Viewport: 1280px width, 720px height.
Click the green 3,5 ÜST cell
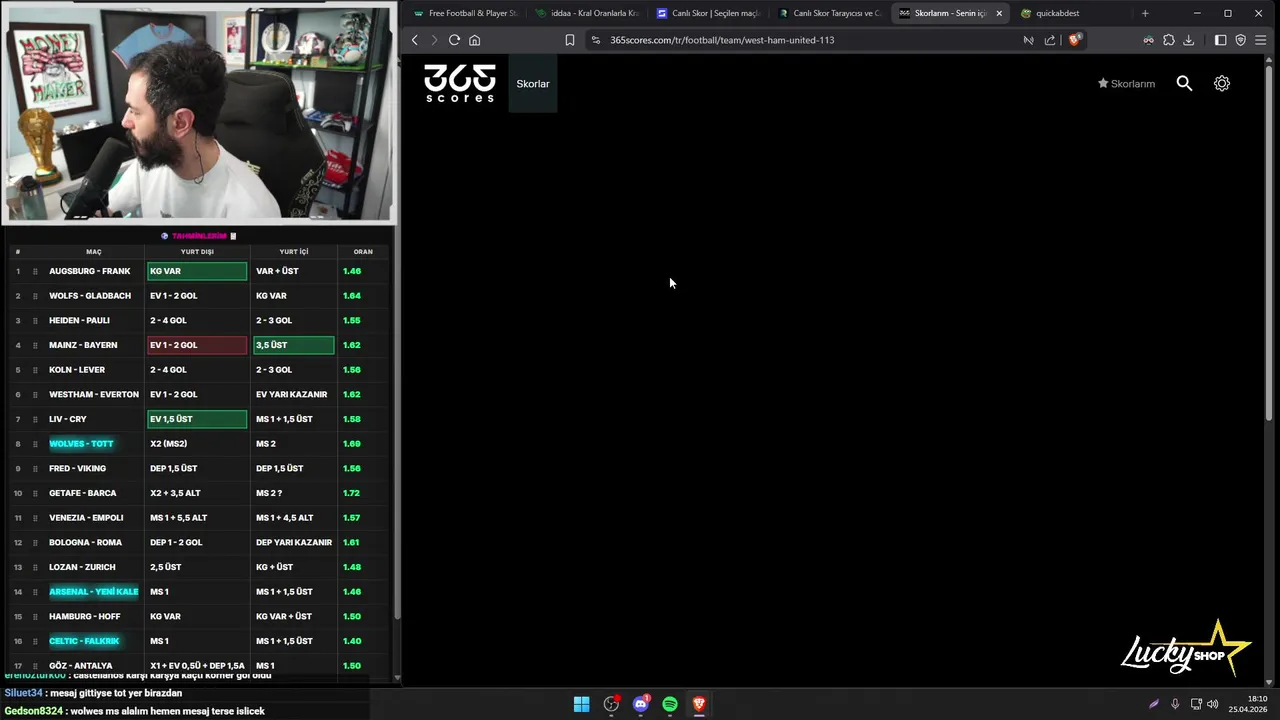pos(294,345)
